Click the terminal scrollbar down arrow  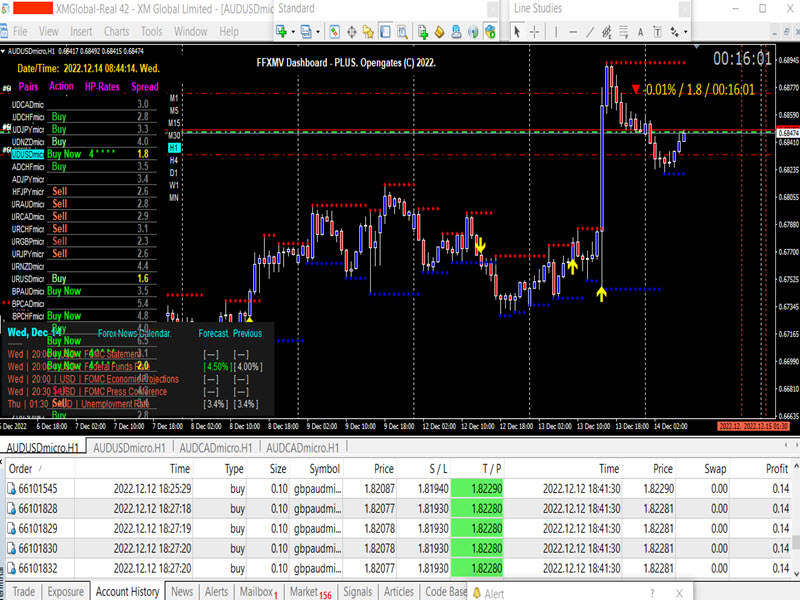[x=796, y=574]
